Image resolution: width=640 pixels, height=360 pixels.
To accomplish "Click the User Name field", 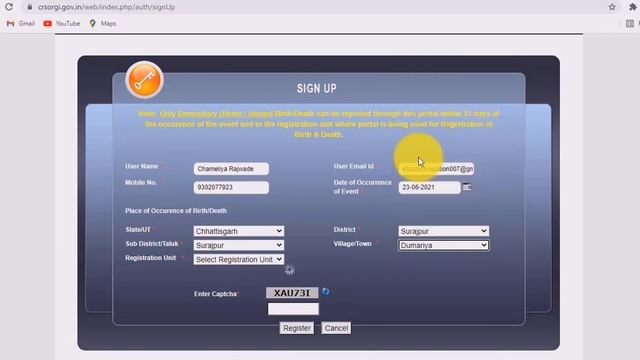I will tap(231, 169).
